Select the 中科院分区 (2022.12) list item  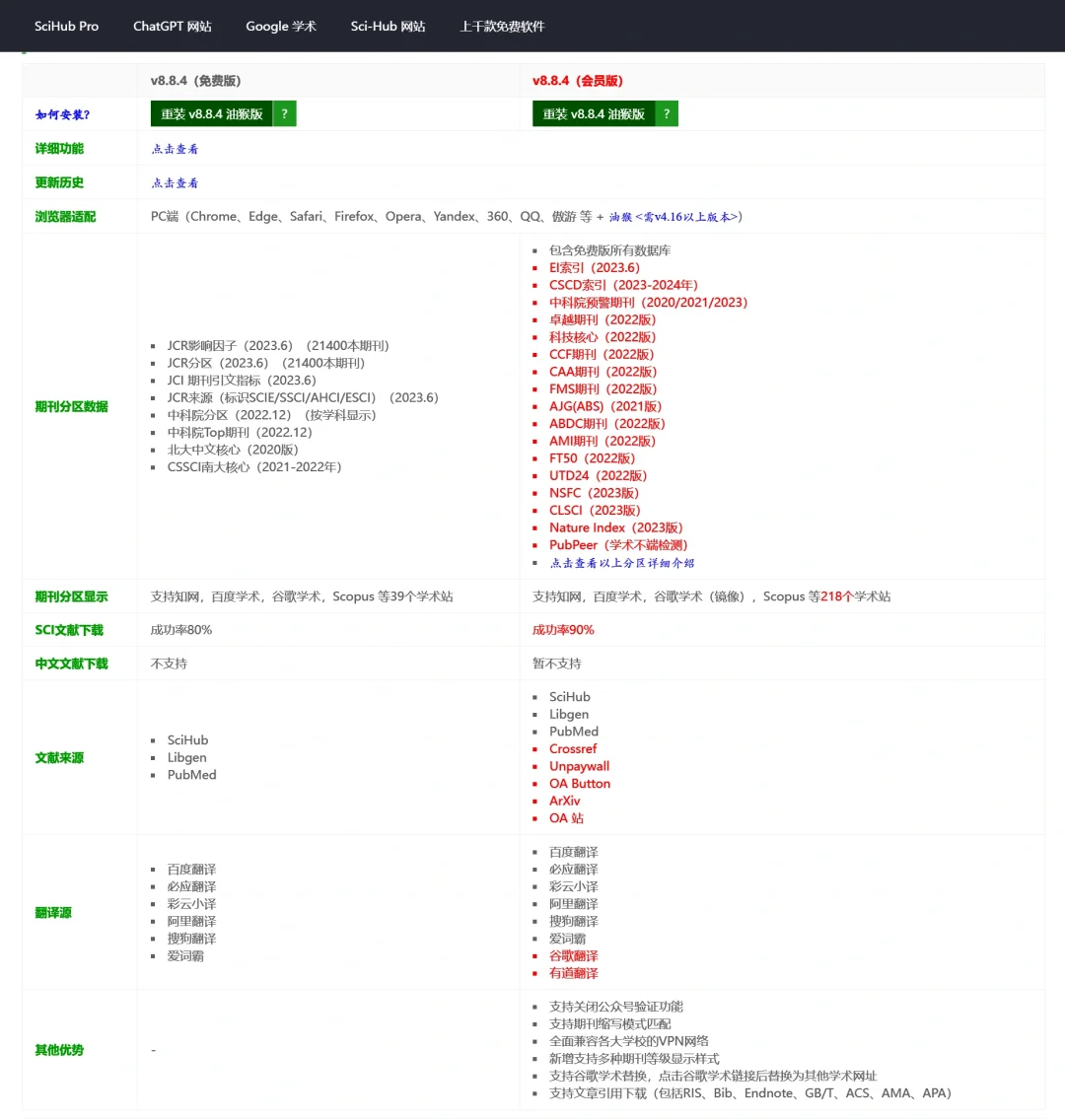tap(271, 415)
